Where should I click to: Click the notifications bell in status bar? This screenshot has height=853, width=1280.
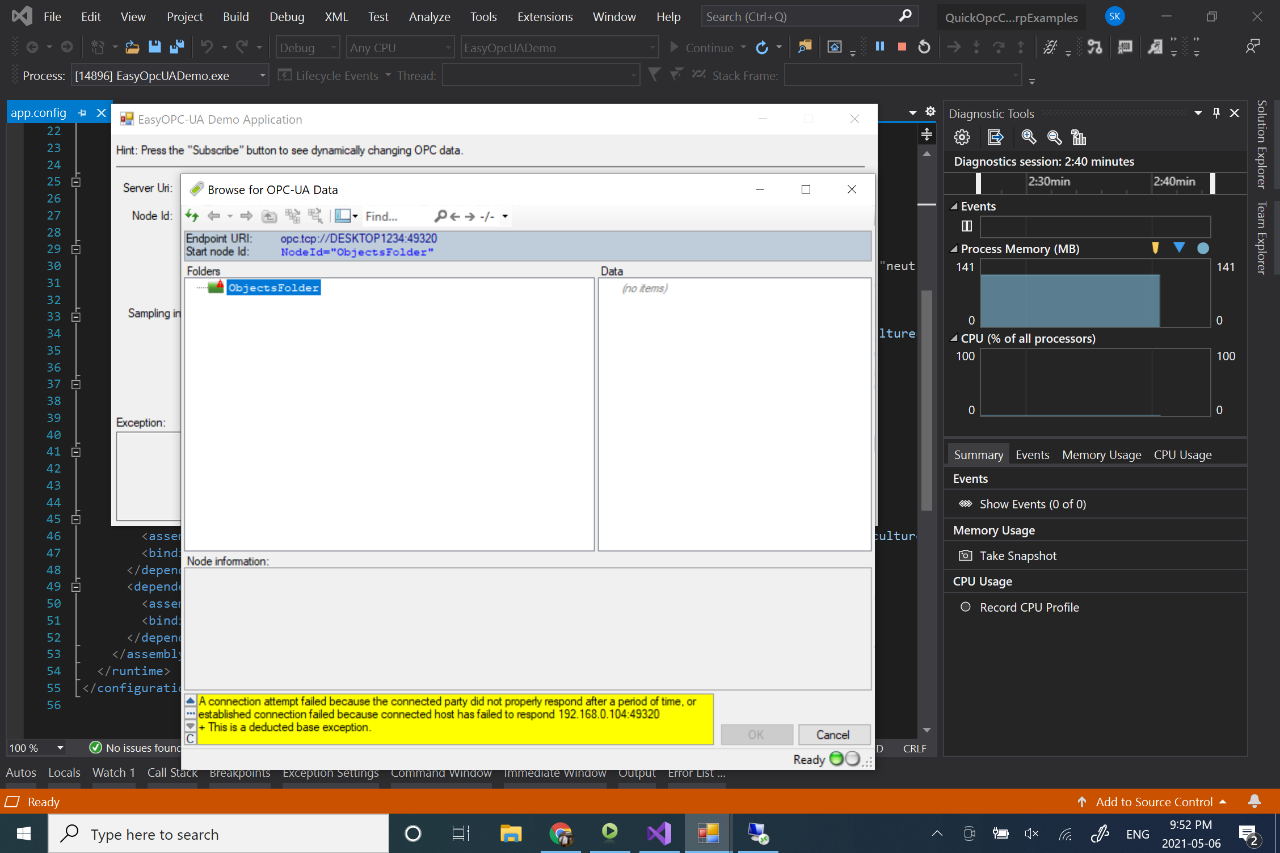(x=1254, y=802)
